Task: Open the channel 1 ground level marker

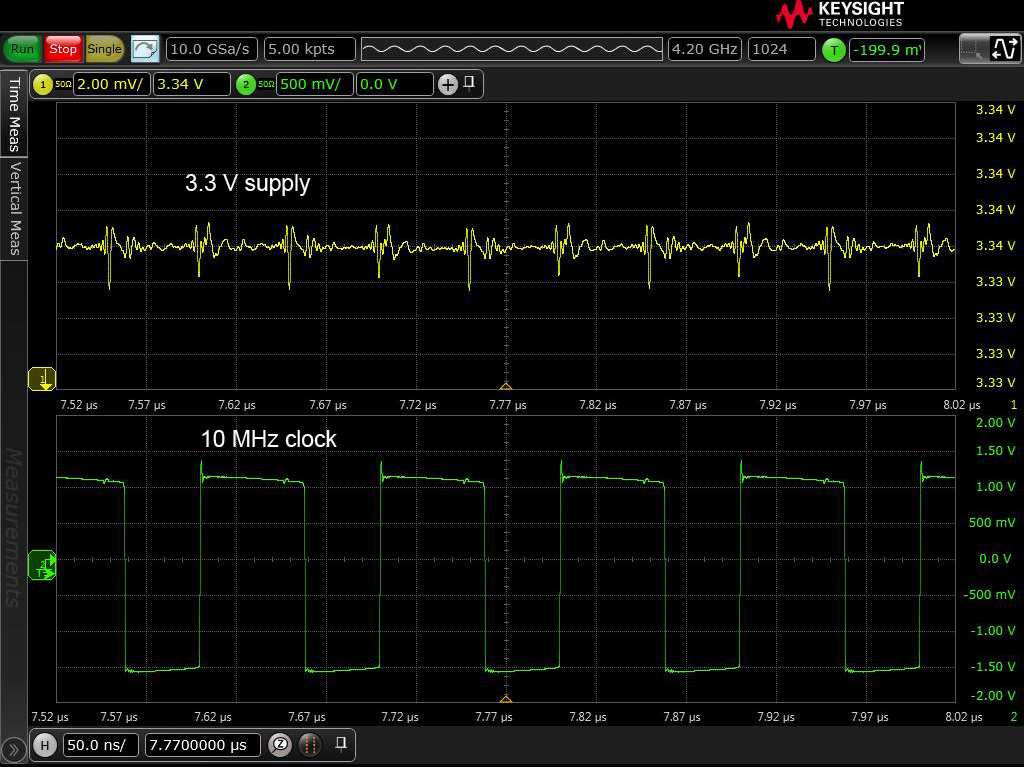Action: pyautogui.click(x=42, y=379)
